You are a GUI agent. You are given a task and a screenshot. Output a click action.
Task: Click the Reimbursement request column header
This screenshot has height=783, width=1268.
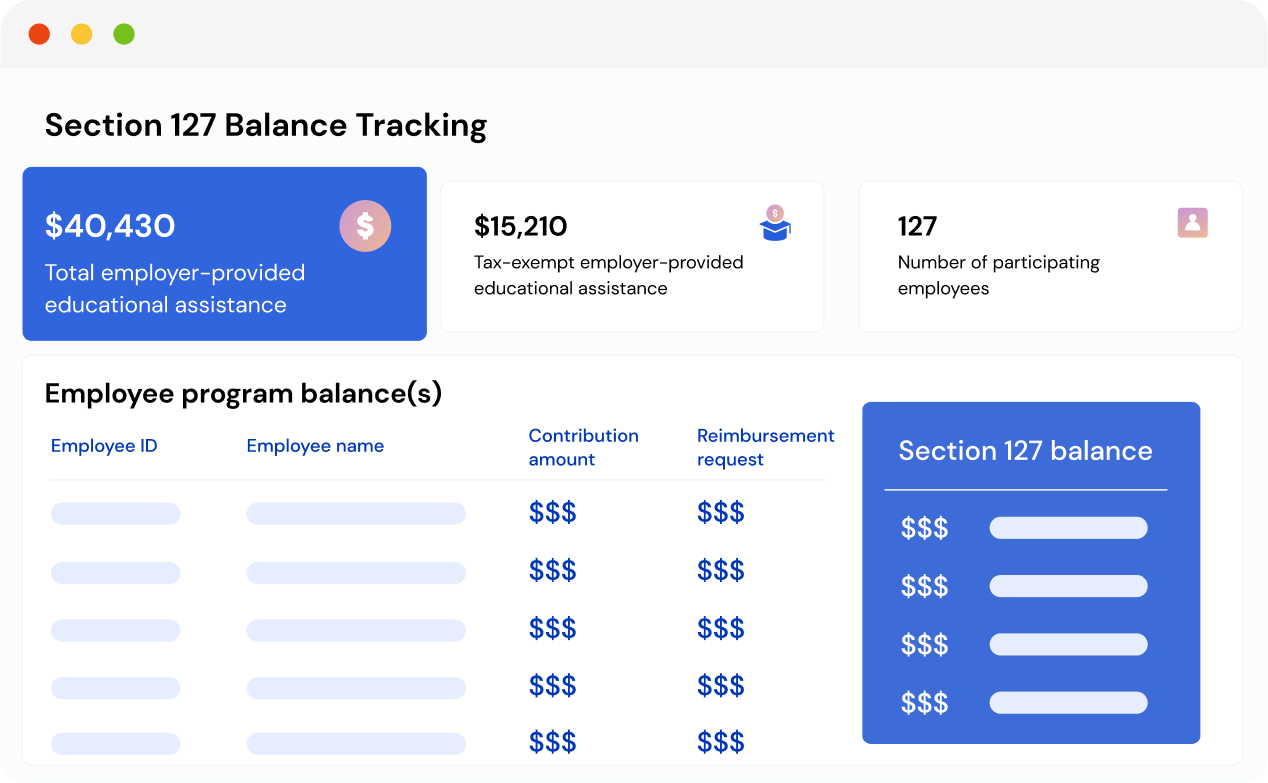pyautogui.click(x=765, y=447)
